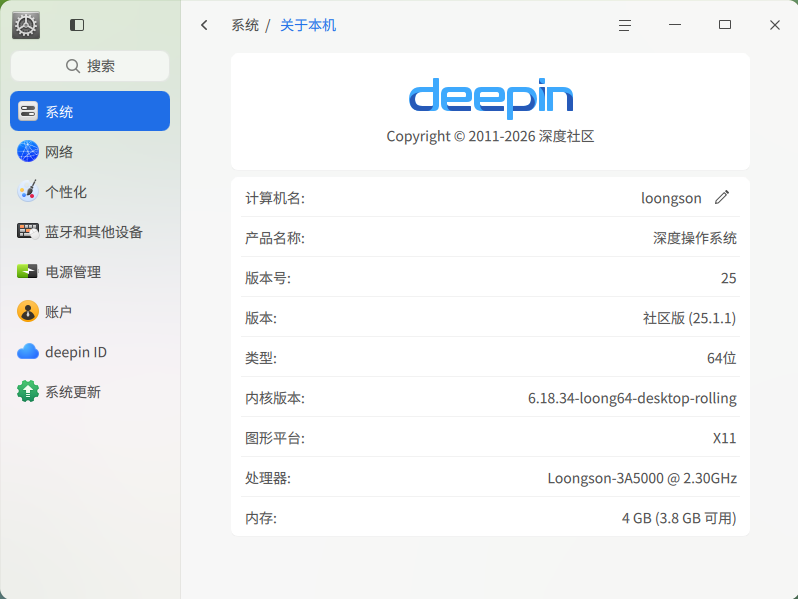Click type value 64位
Screen dimensions: 798x599
[722, 358]
